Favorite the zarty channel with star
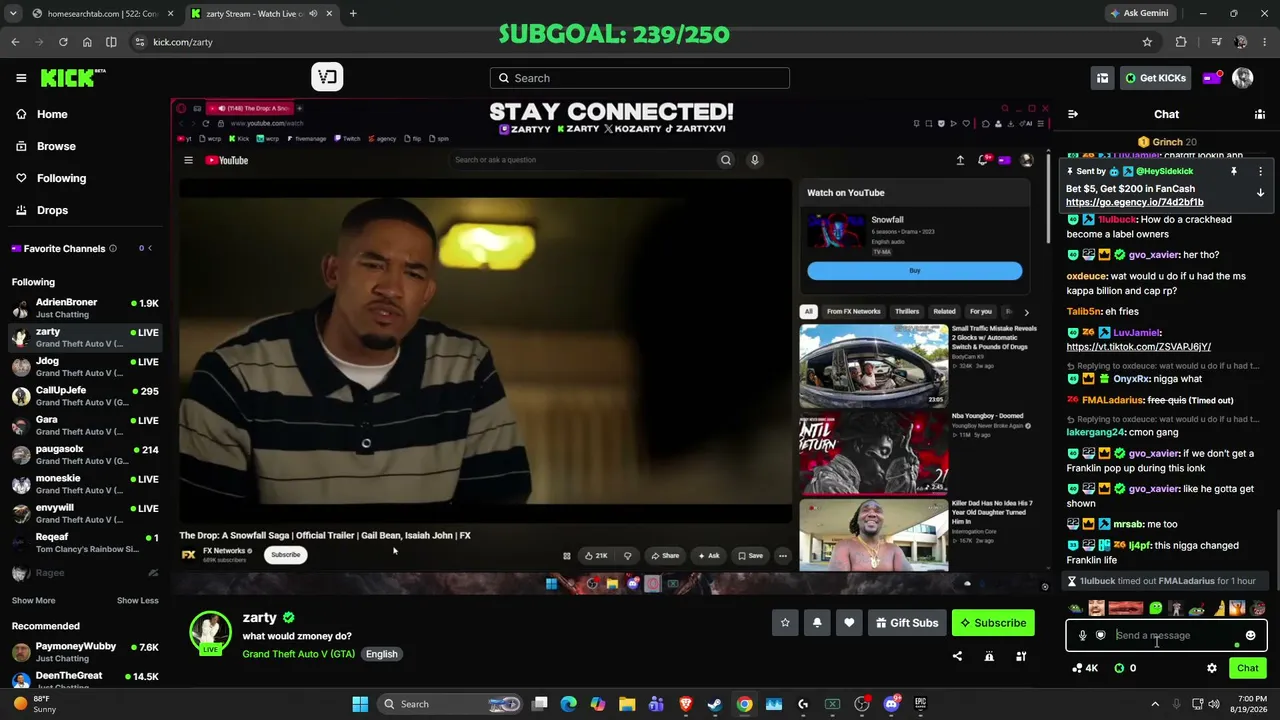Viewport: 1280px width, 720px height. click(785, 623)
